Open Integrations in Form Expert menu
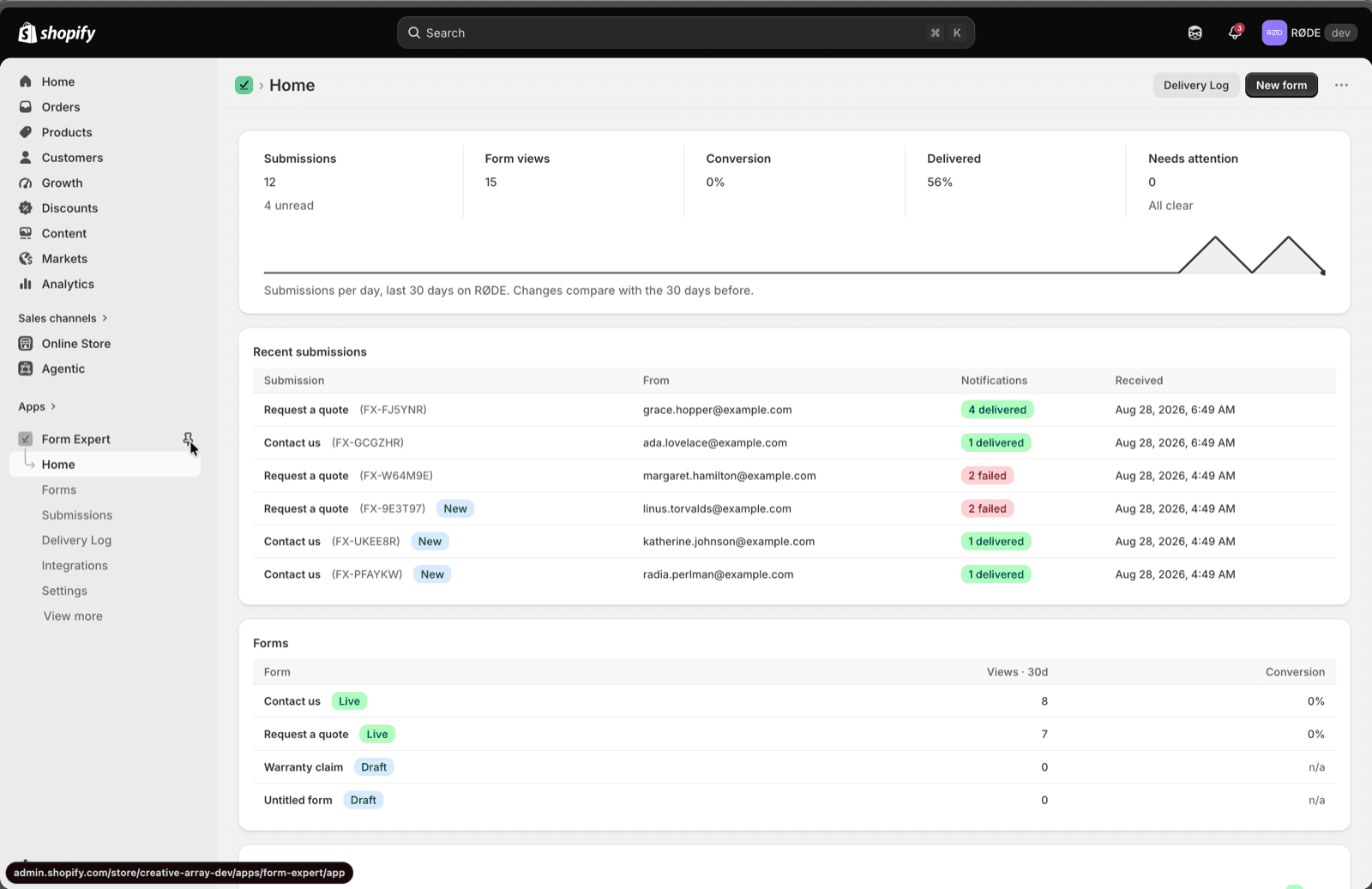 75,566
